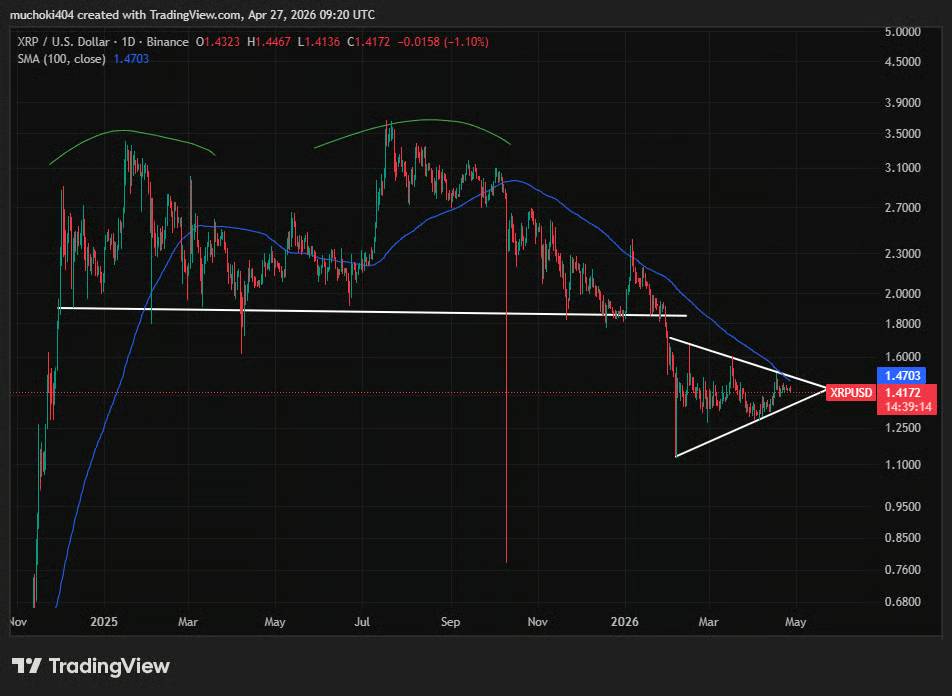This screenshot has height=696, width=952.
Task: Select the Sep label on the time axis
Action: point(450,622)
